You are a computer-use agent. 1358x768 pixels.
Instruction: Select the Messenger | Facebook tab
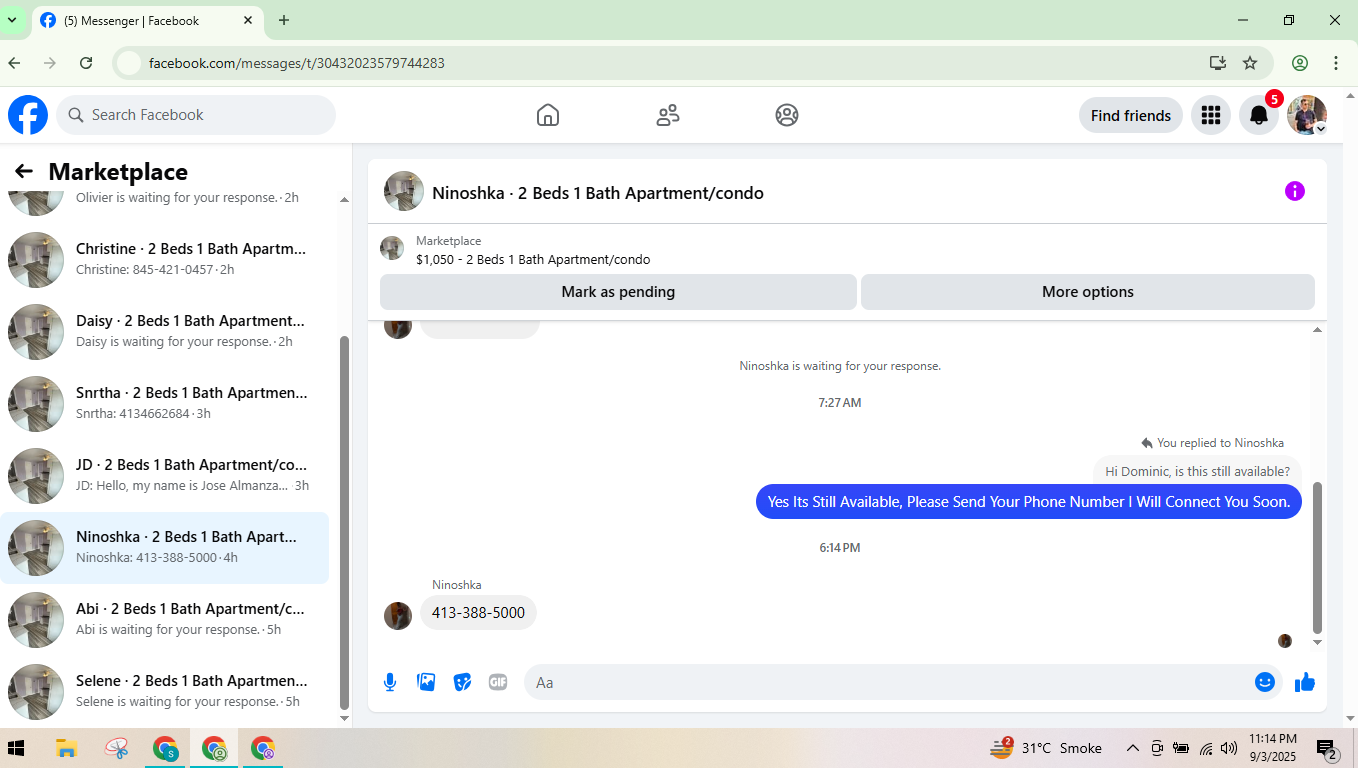coord(146,20)
